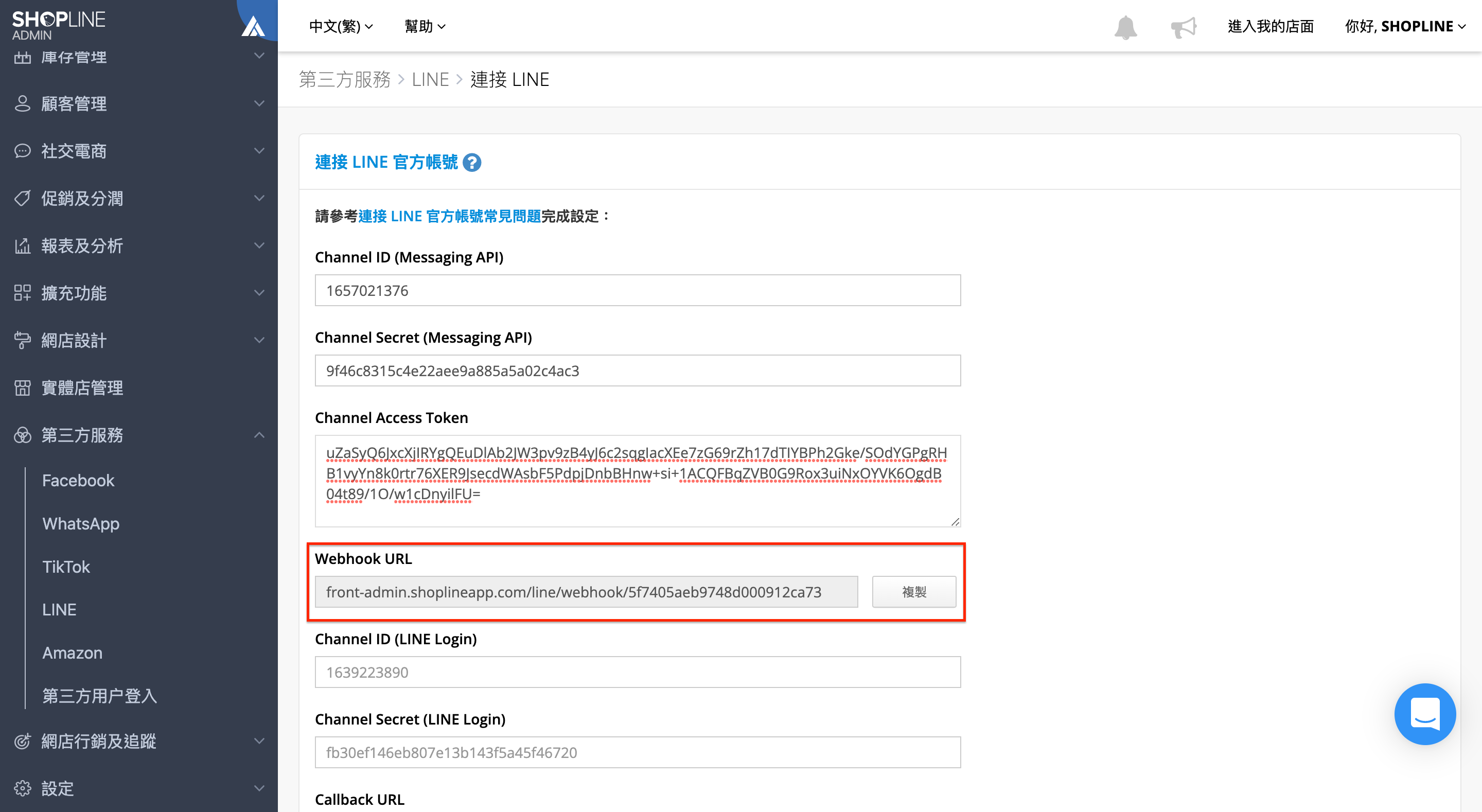Click the 報表及分析 chart icon
Screen dimensions: 1482x812
click(x=23, y=246)
